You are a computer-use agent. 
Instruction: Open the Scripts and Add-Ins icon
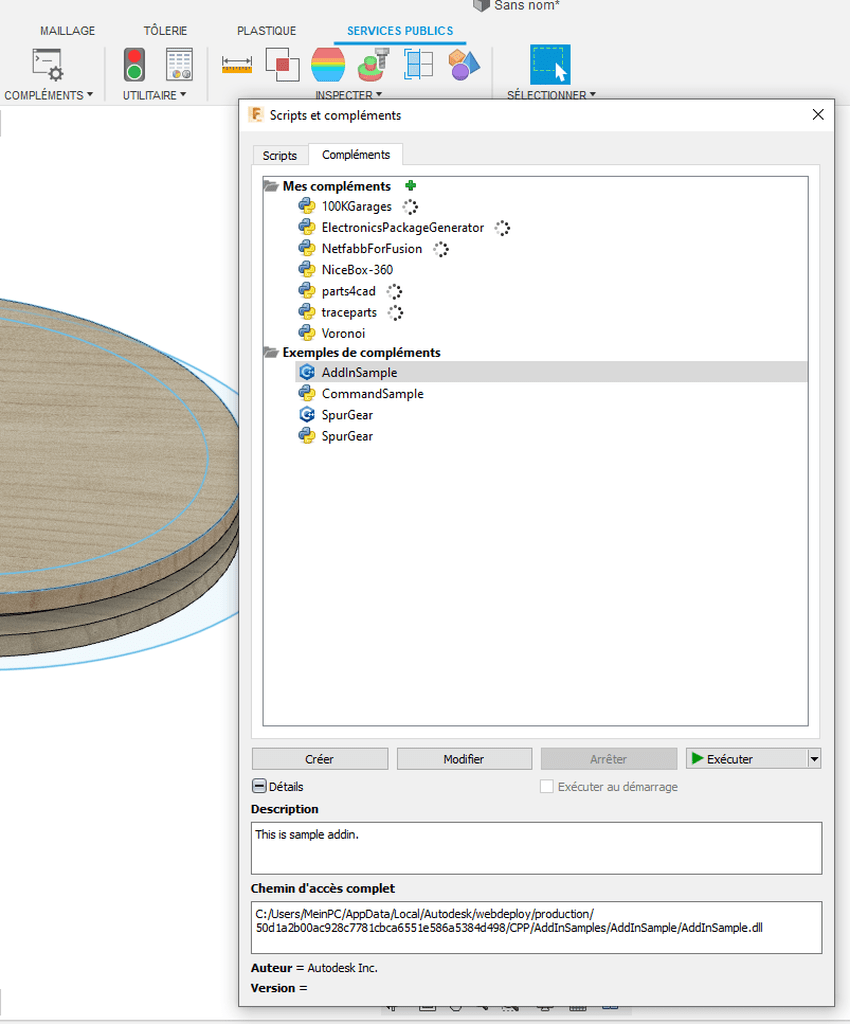pyautogui.click(x=48, y=65)
